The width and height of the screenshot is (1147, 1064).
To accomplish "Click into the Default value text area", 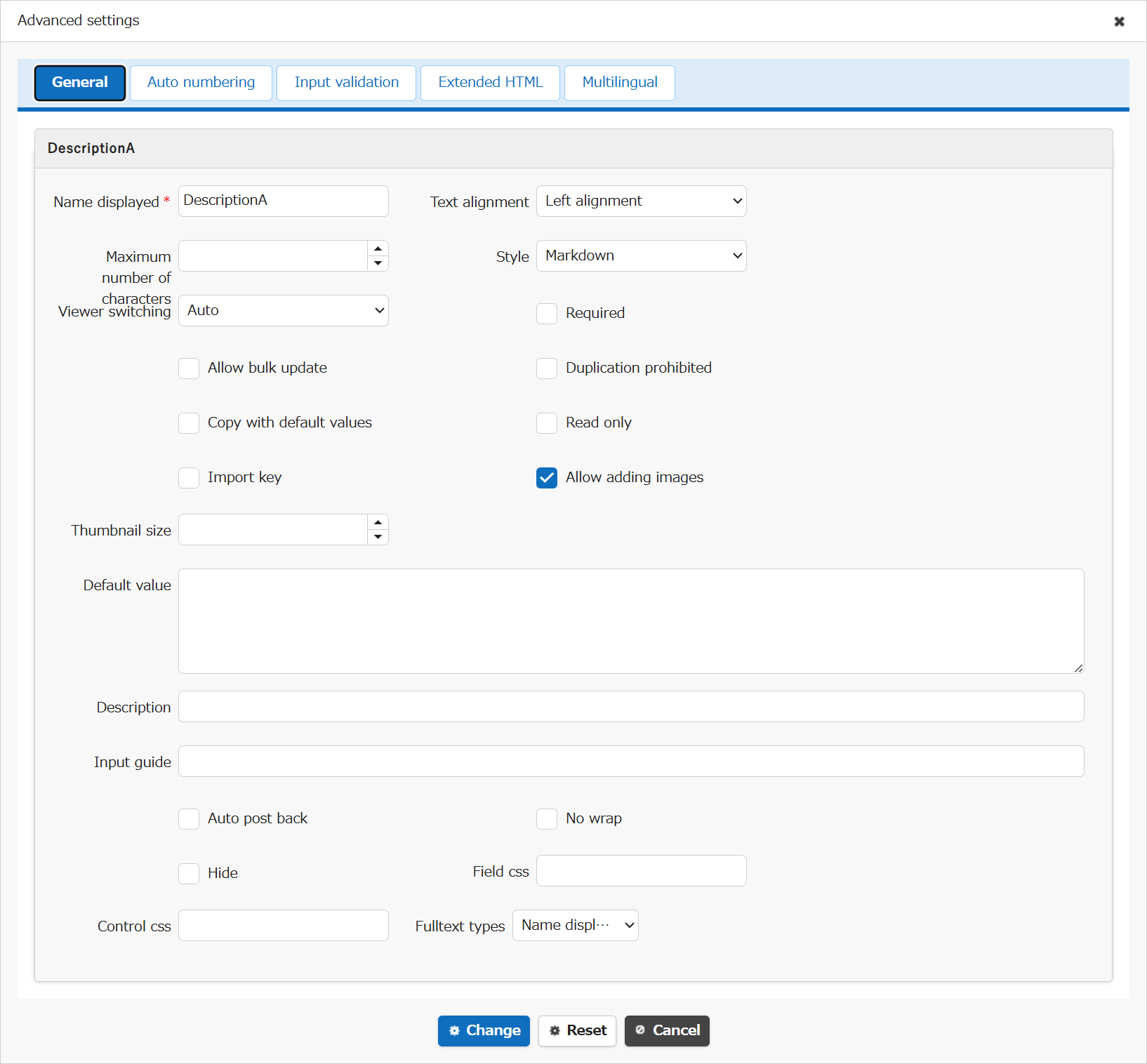I will point(631,621).
